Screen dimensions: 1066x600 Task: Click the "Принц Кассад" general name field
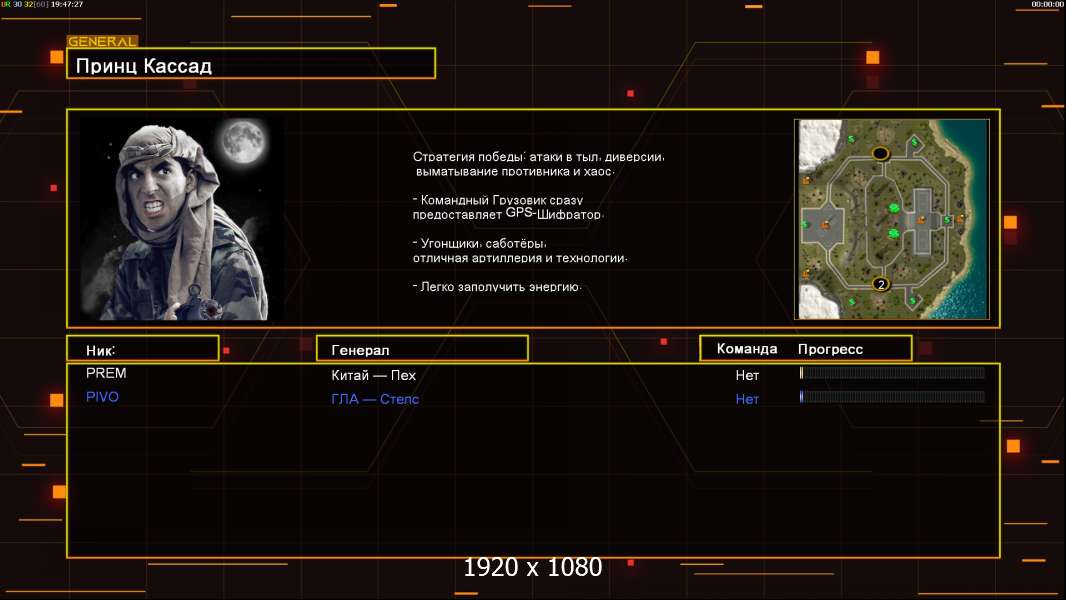[x=251, y=65]
